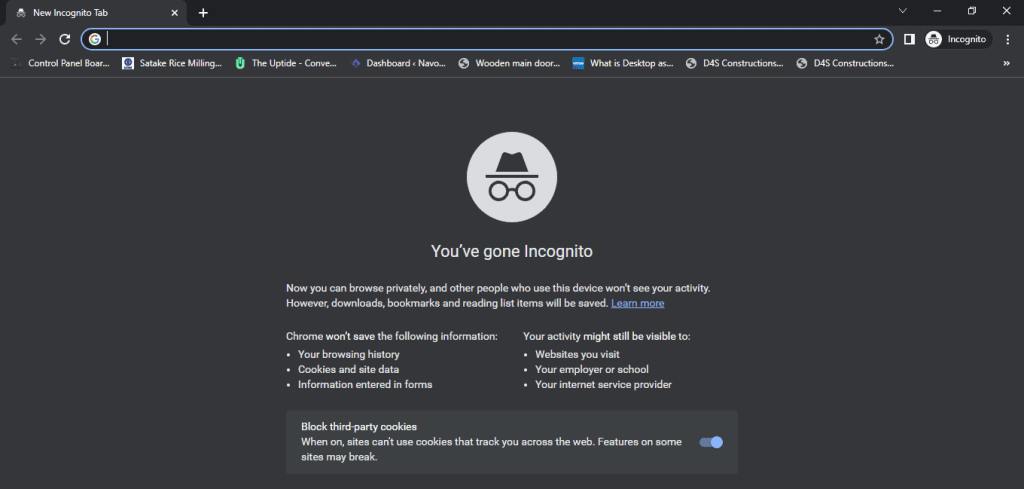Click the Incognito profile icon button
1024x489 pixels.
click(957, 39)
